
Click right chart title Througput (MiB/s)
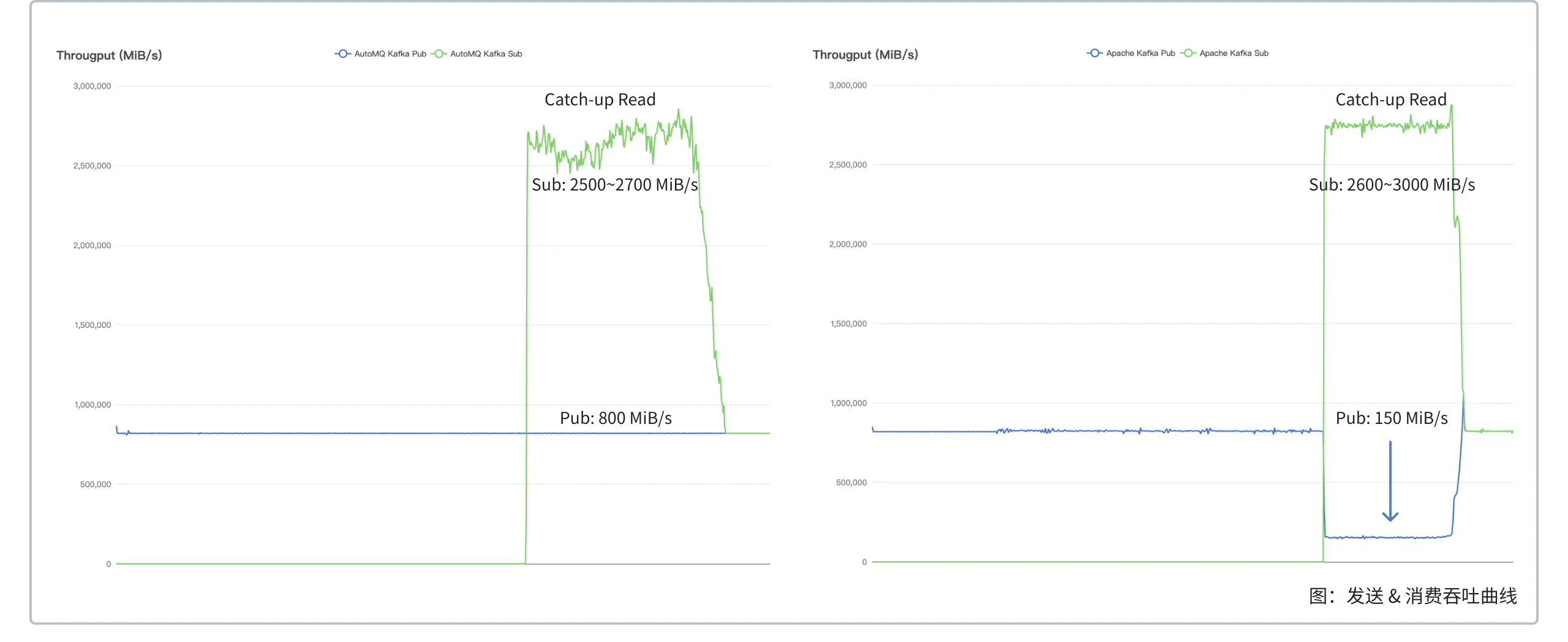pos(865,55)
